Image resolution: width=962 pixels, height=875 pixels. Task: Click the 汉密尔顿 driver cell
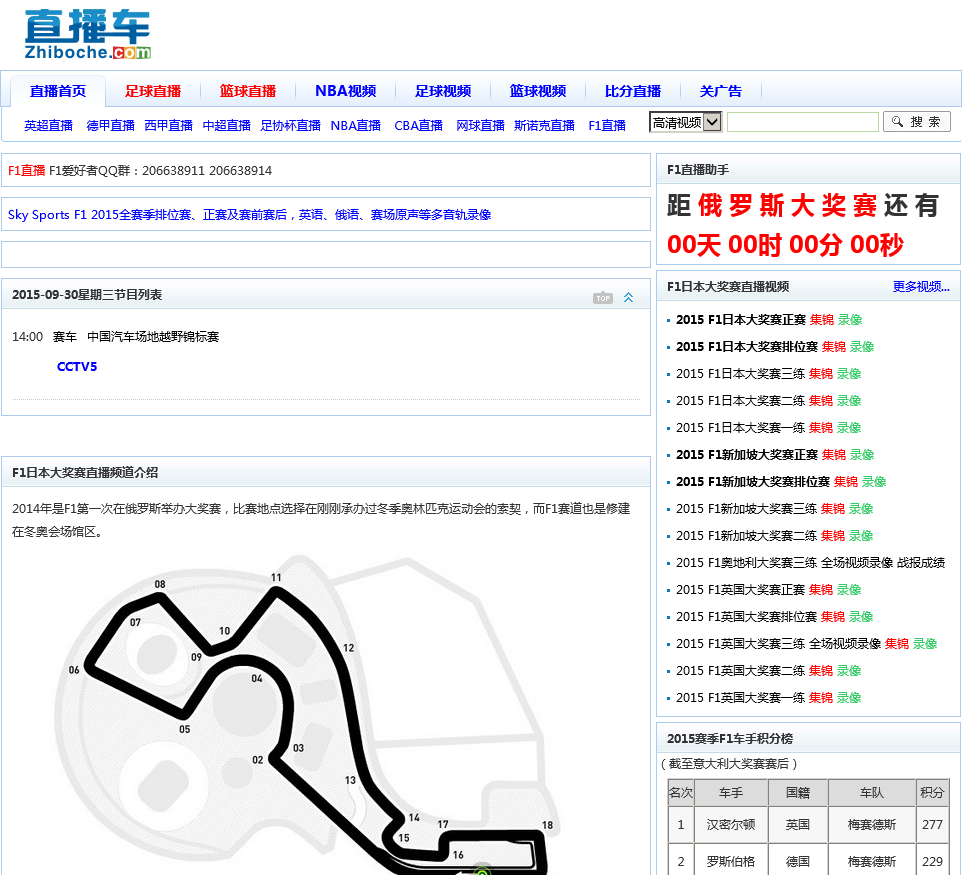(x=731, y=825)
